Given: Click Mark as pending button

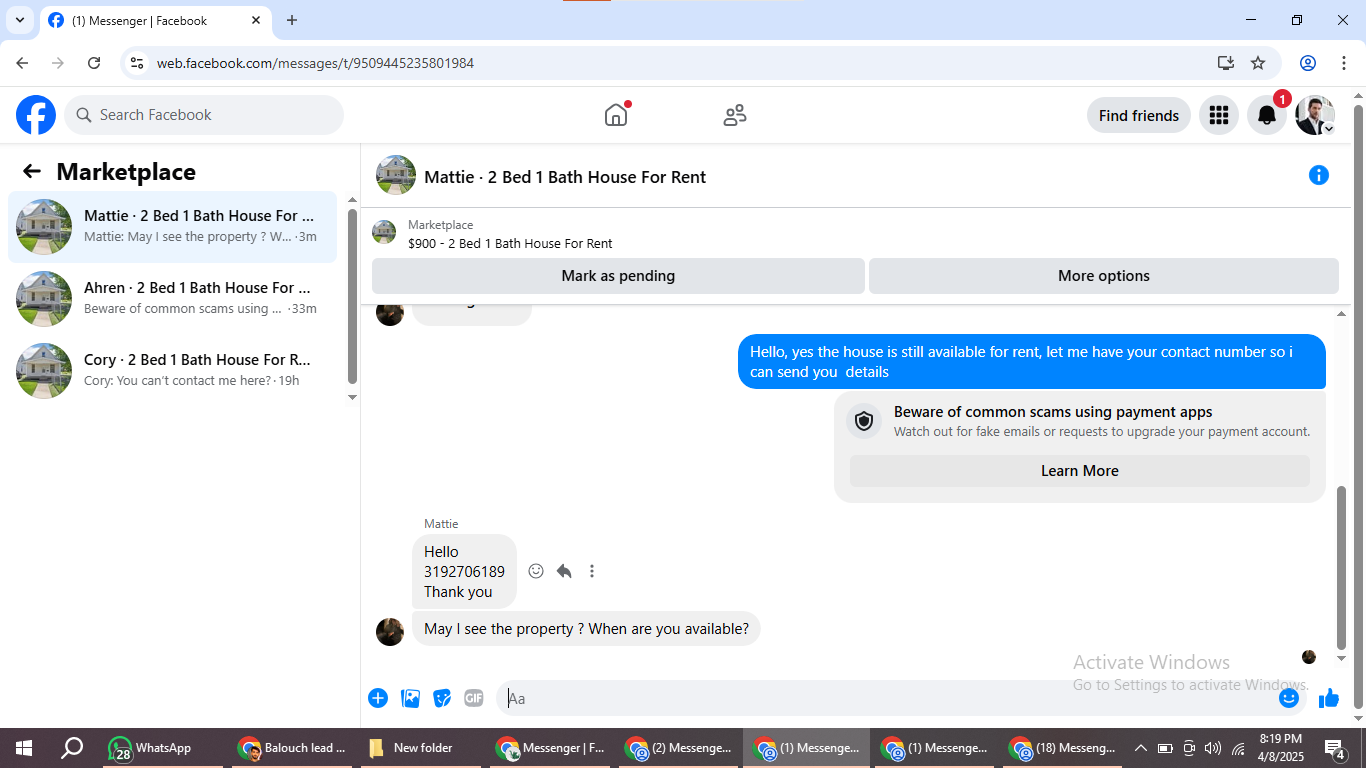Looking at the screenshot, I should coord(618,276).
